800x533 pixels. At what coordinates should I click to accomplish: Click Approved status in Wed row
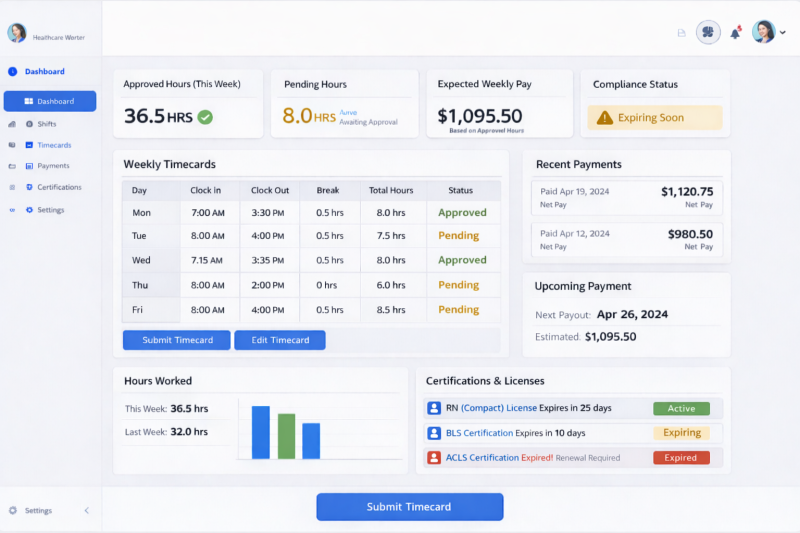(462, 260)
